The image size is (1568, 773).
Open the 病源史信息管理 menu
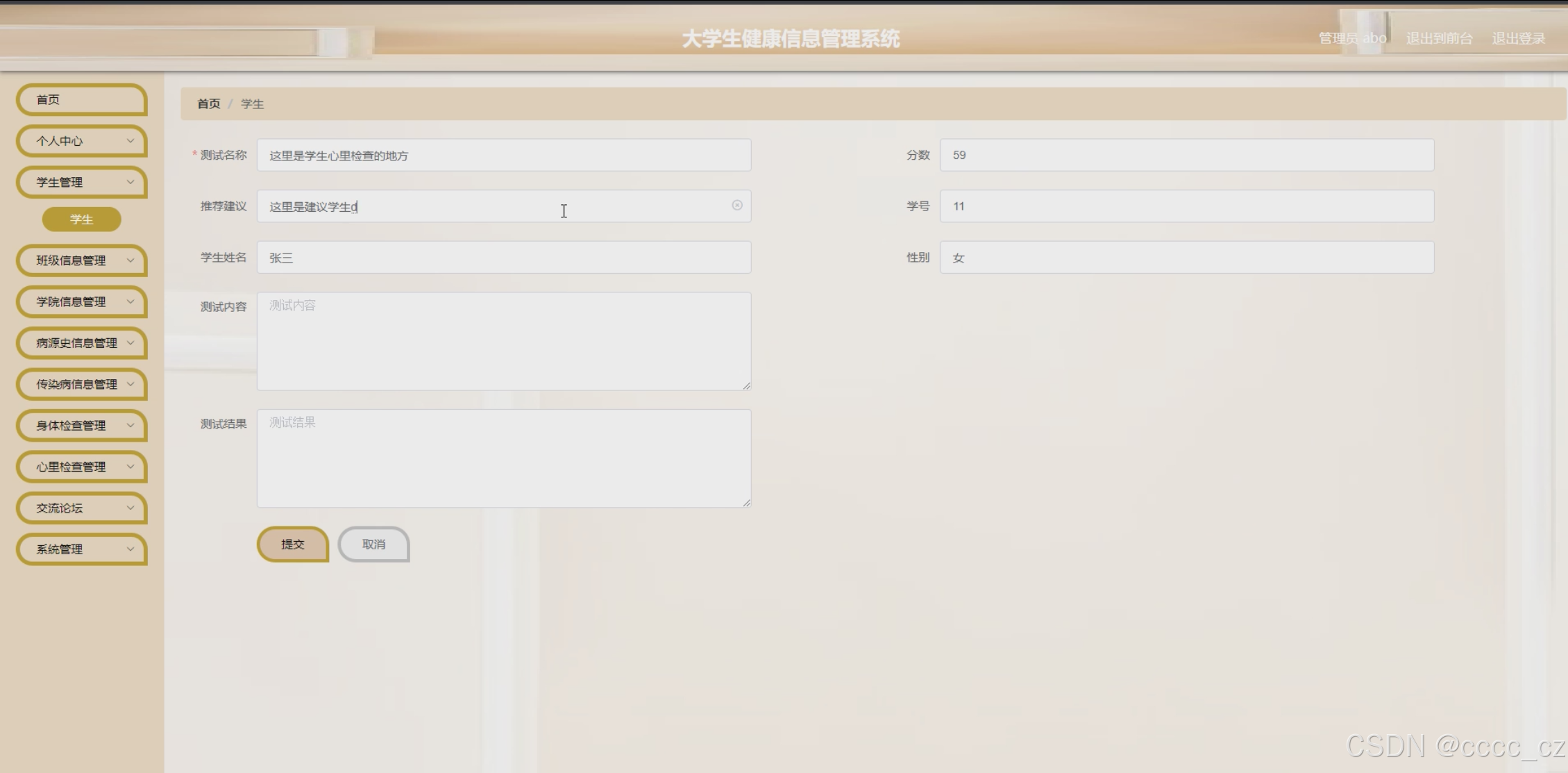(81, 343)
